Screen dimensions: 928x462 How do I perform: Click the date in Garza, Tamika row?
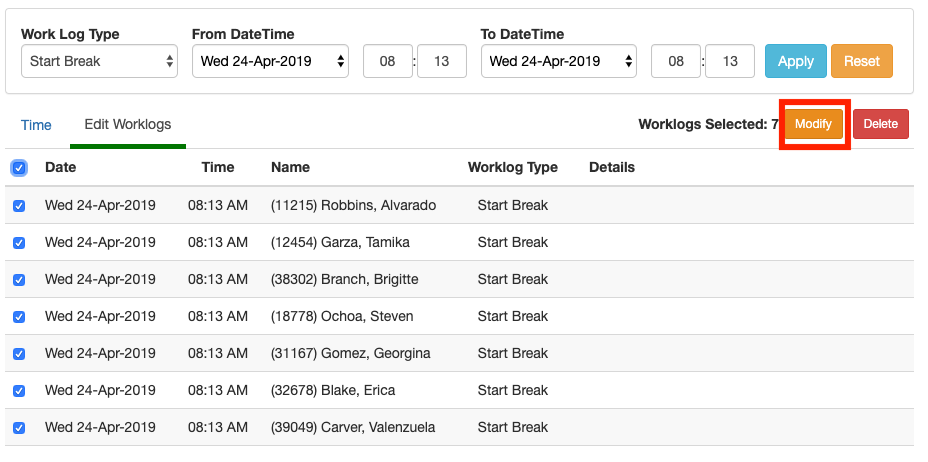coord(100,243)
